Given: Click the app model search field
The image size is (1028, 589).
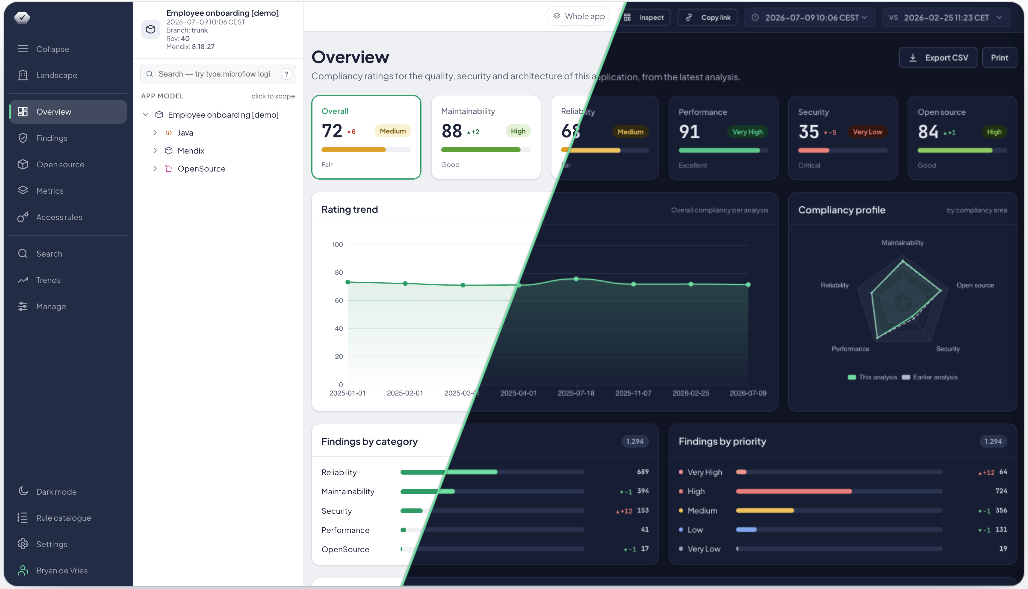Looking at the screenshot, I should click(218, 74).
